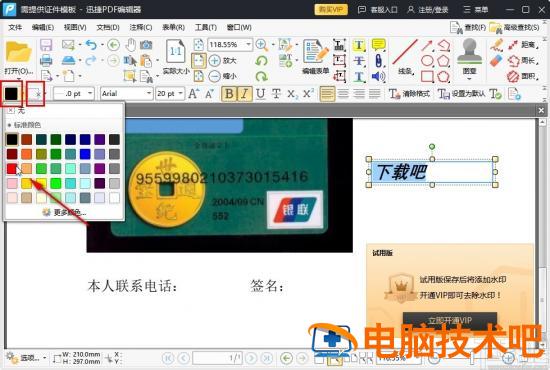Close the document tab with X
Screen dimensions: 550x370
tap(541, 110)
